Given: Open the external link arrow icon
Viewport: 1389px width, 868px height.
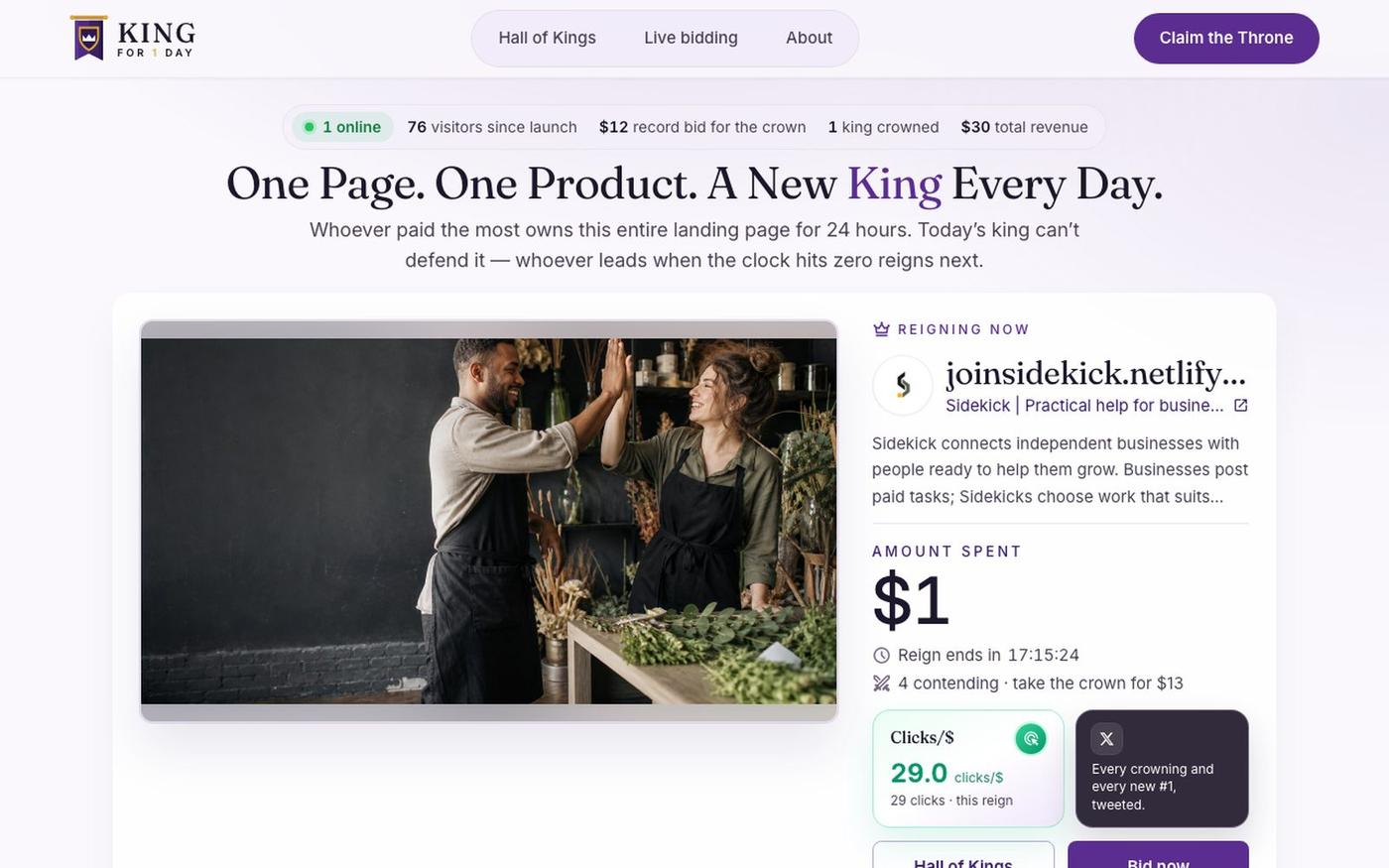Looking at the screenshot, I should click(1240, 406).
